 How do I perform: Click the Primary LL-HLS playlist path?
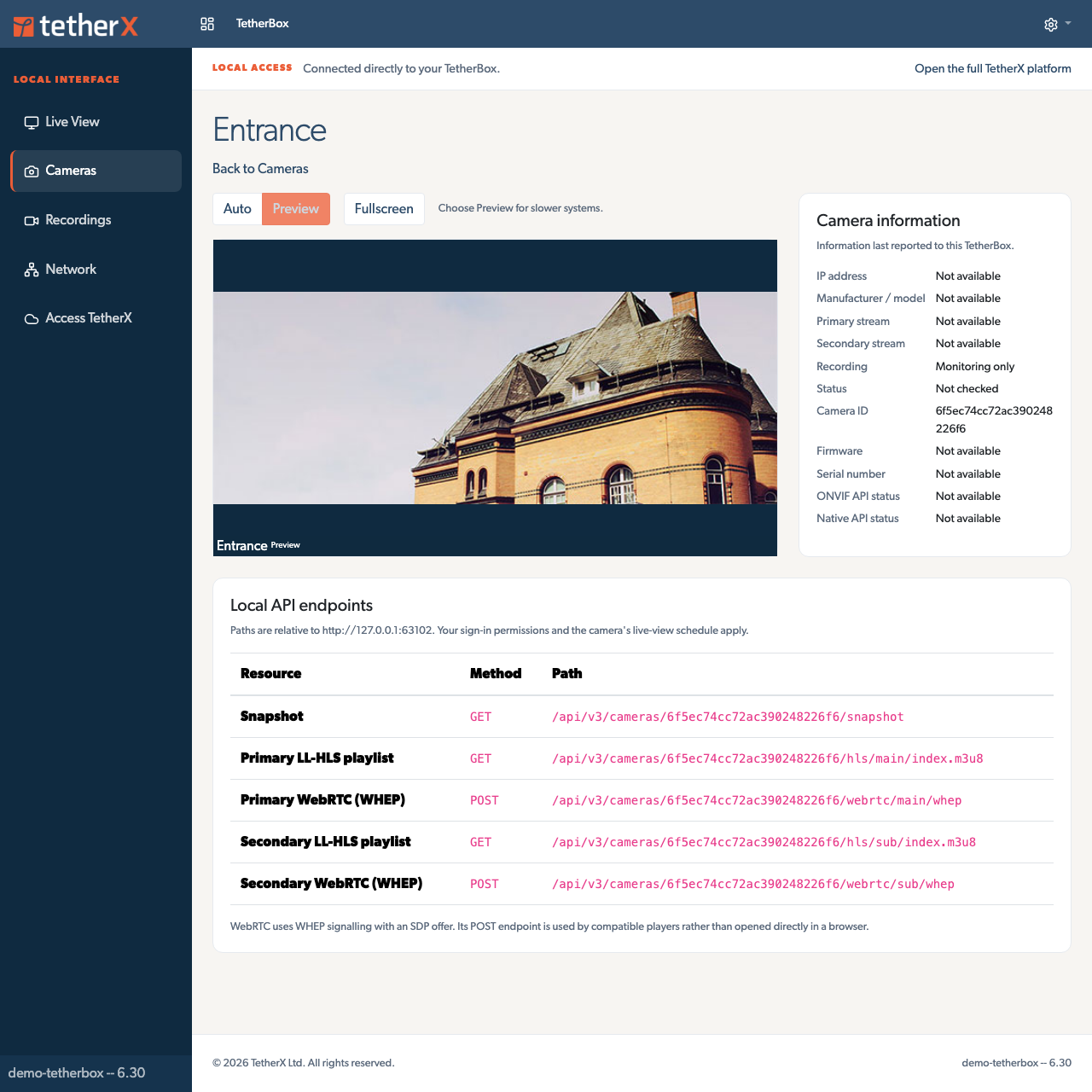(x=768, y=758)
